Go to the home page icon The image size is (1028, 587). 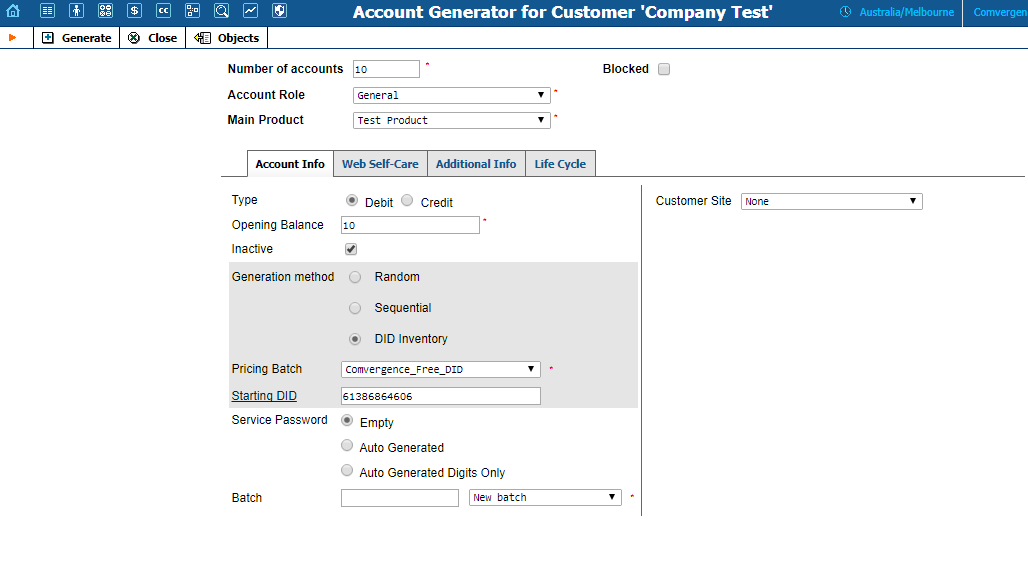tap(13, 11)
